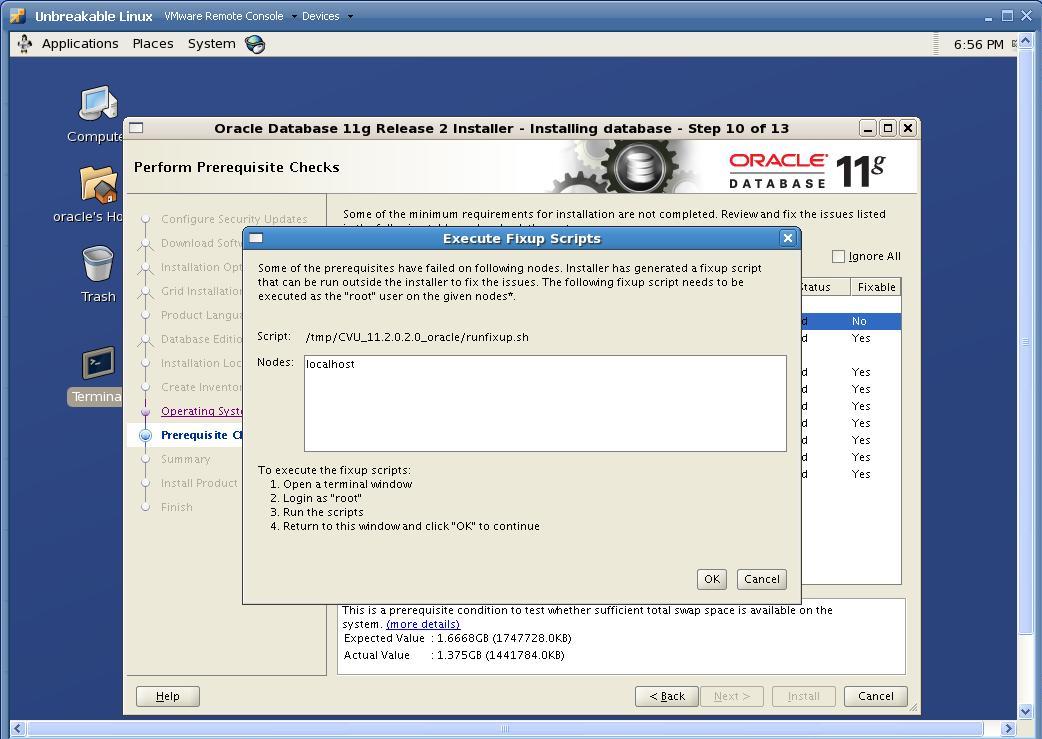Open Oracle installer window menu icon
1042x739 pixels.
tap(136, 128)
